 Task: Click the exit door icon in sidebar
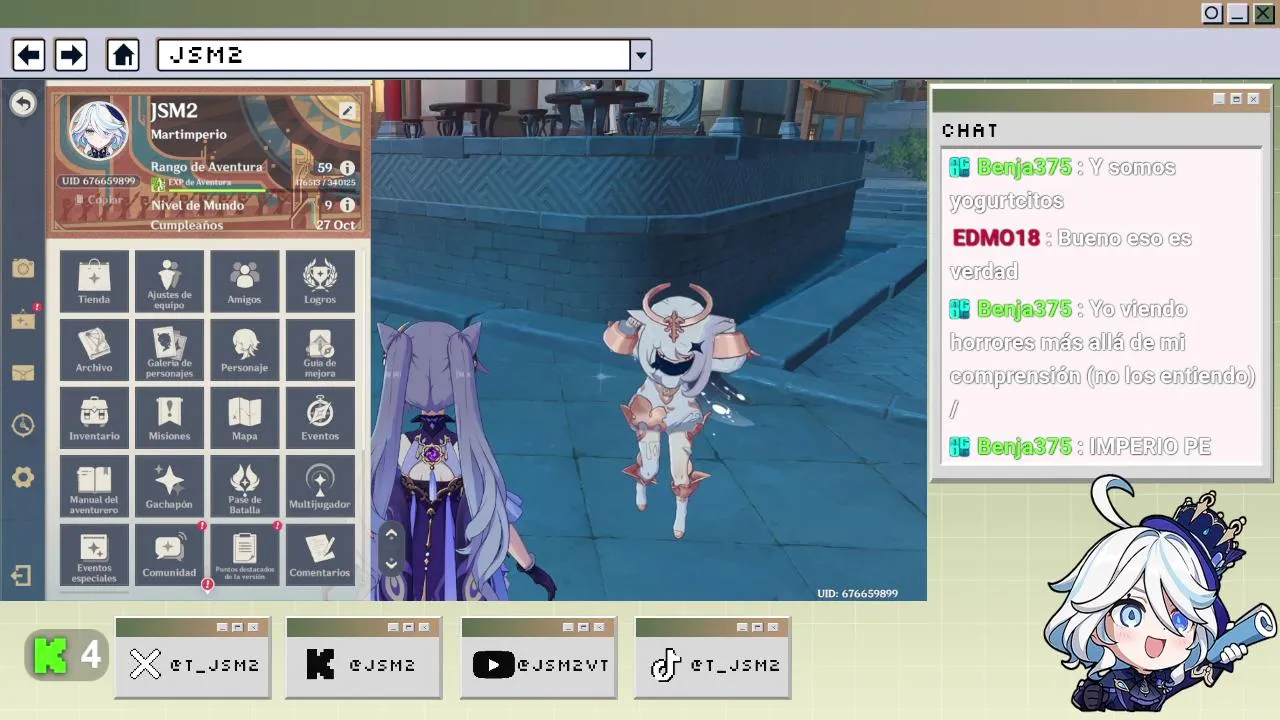coord(22,575)
